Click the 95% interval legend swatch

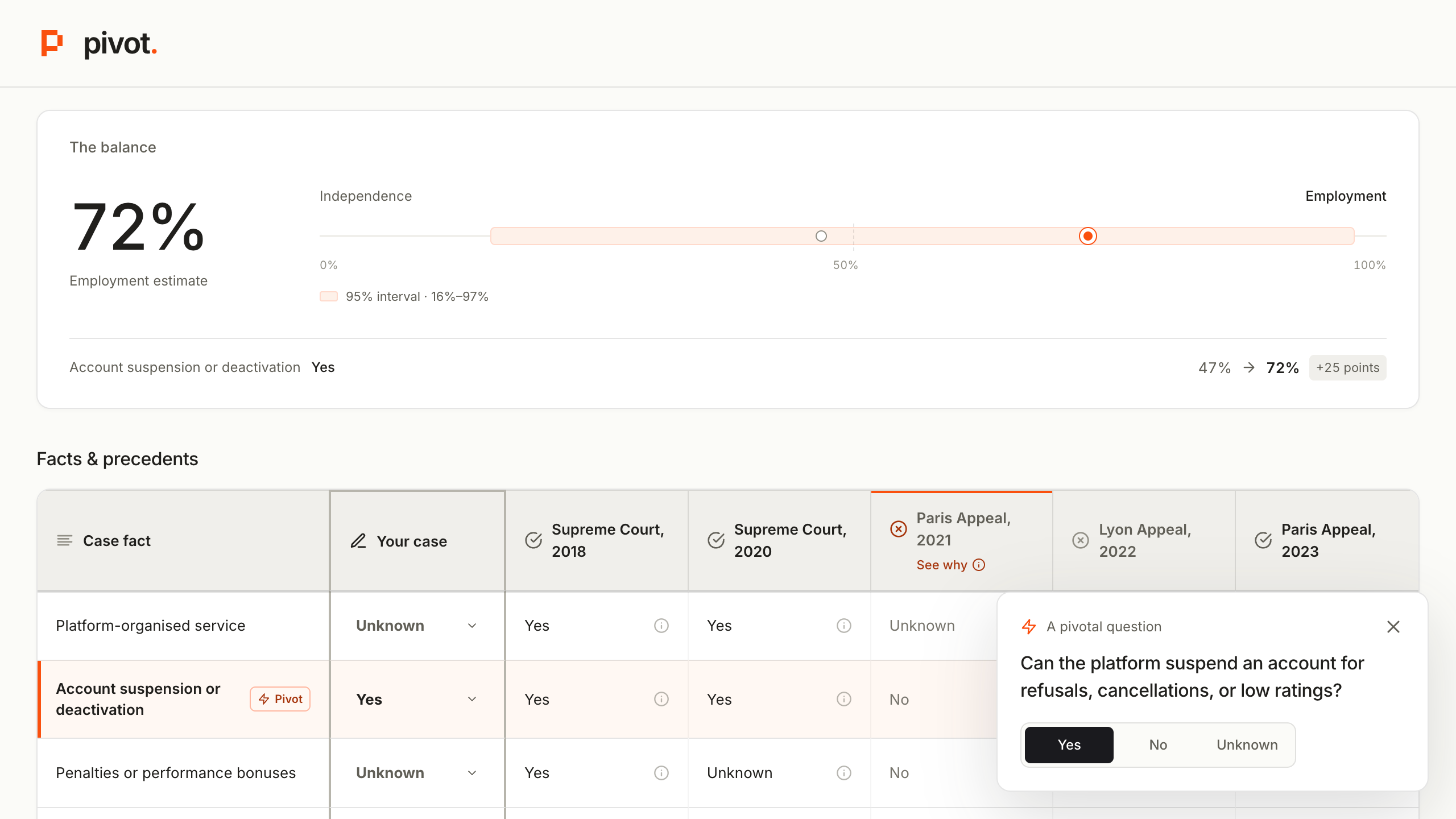[x=329, y=296]
